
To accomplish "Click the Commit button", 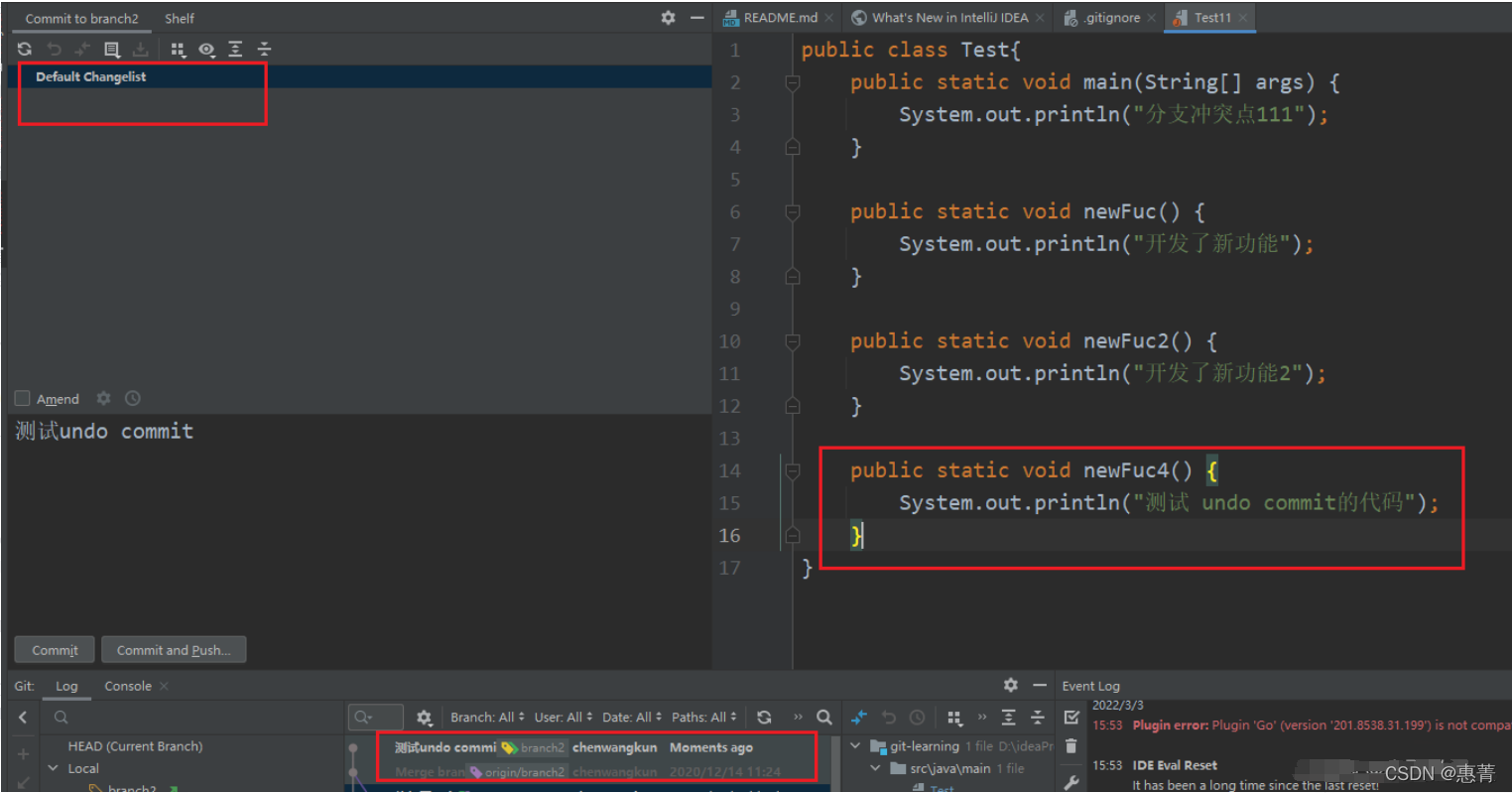I will 55,650.
